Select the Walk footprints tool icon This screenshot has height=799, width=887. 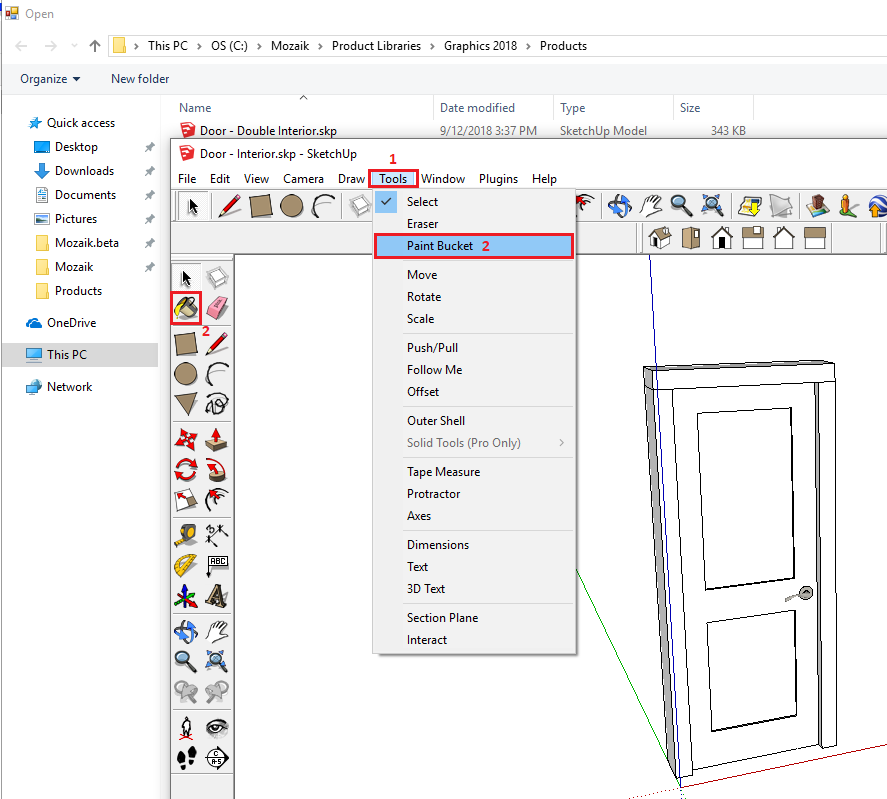click(186, 757)
